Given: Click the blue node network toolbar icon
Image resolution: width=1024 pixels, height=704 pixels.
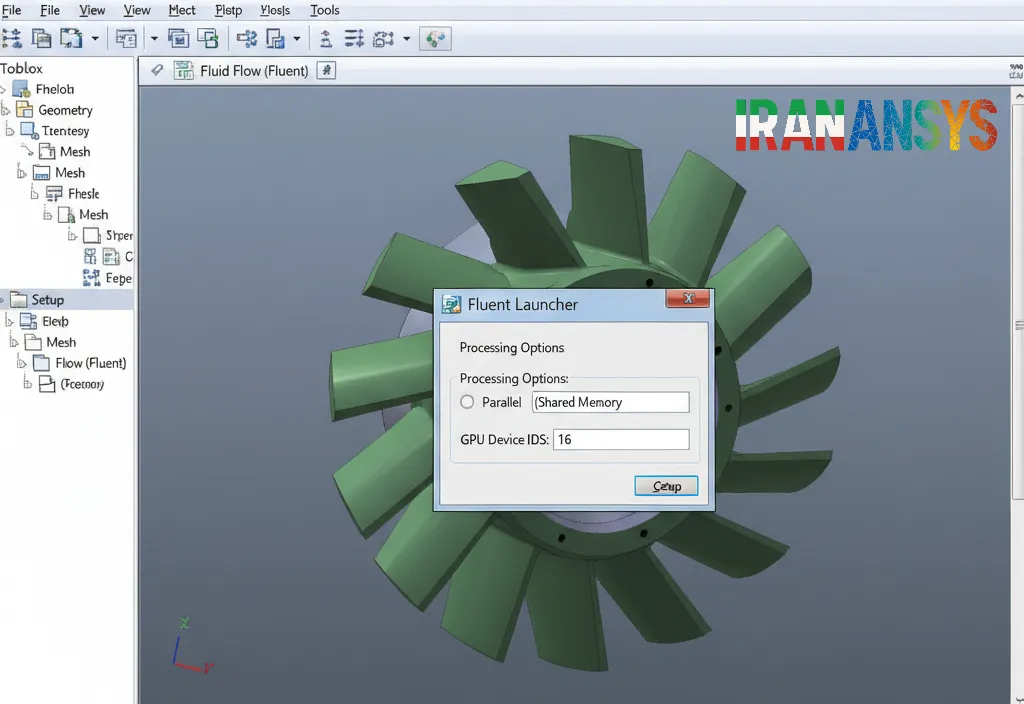Looking at the screenshot, I should pos(247,39).
